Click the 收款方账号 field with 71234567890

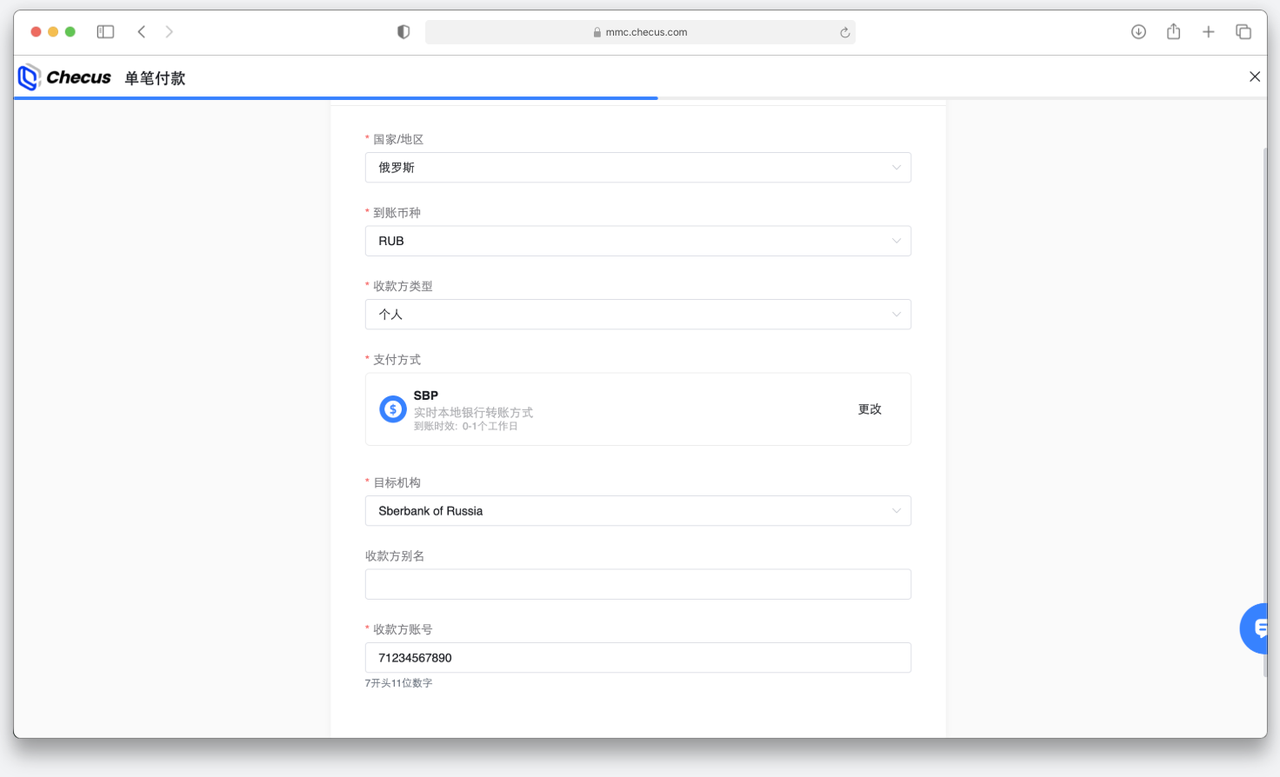[x=637, y=658]
